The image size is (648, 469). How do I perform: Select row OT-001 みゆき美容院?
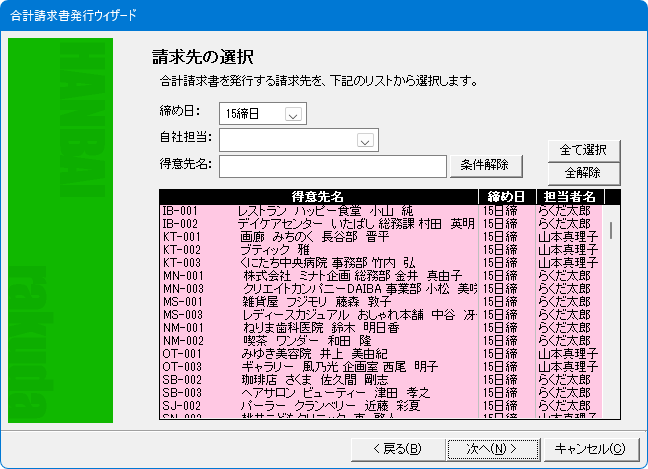pyautogui.click(x=318, y=353)
